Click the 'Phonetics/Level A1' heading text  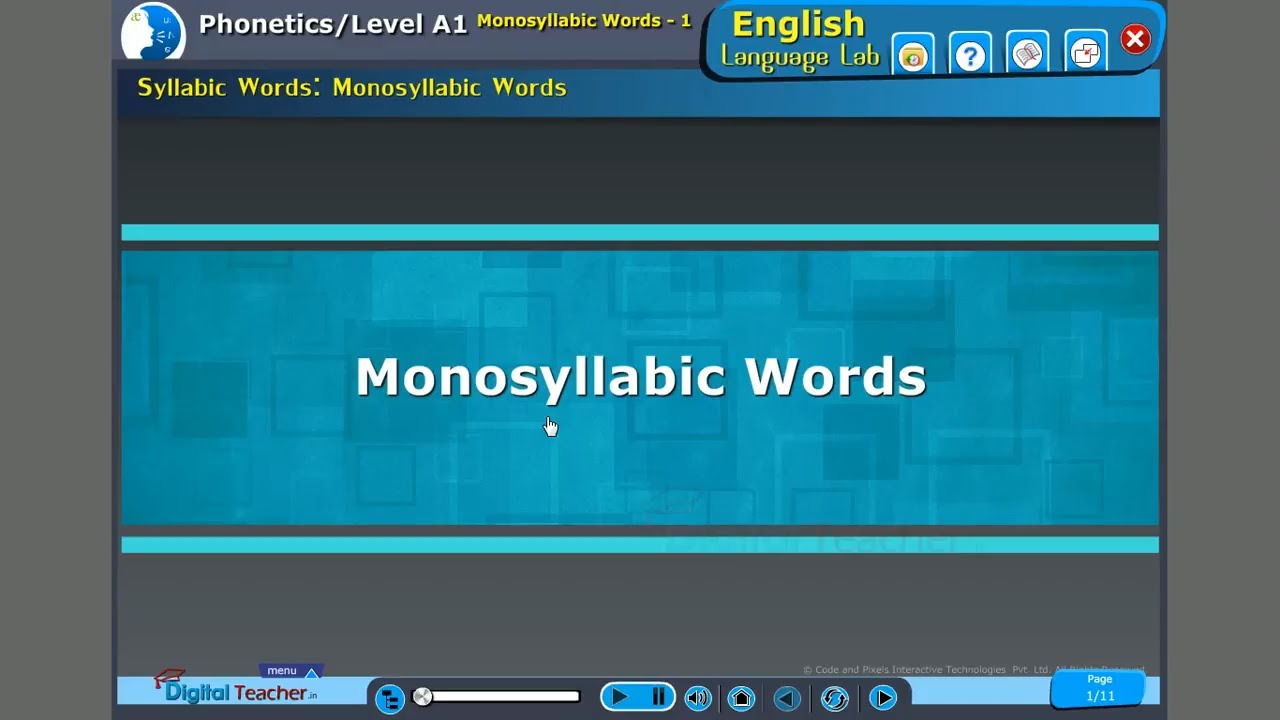[x=333, y=24]
